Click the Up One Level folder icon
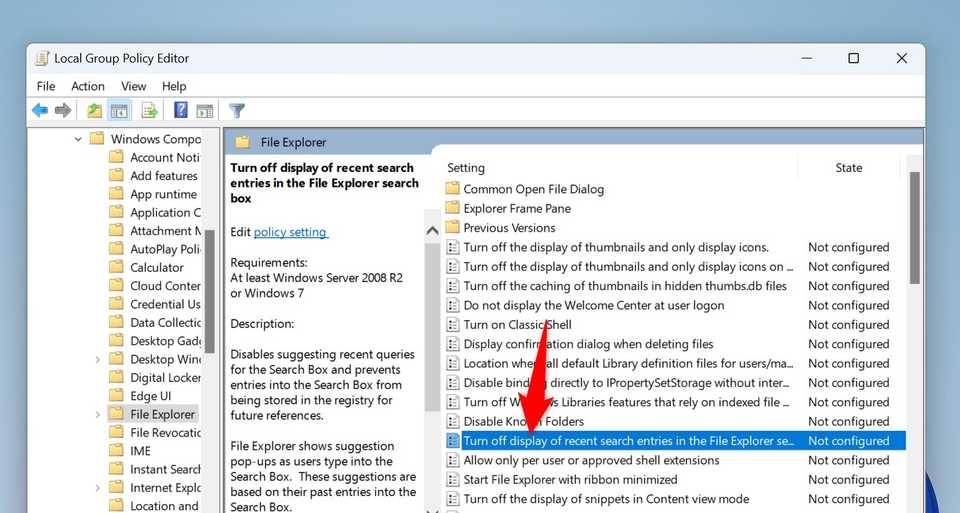The height and width of the screenshot is (513, 960). [94, 110]
